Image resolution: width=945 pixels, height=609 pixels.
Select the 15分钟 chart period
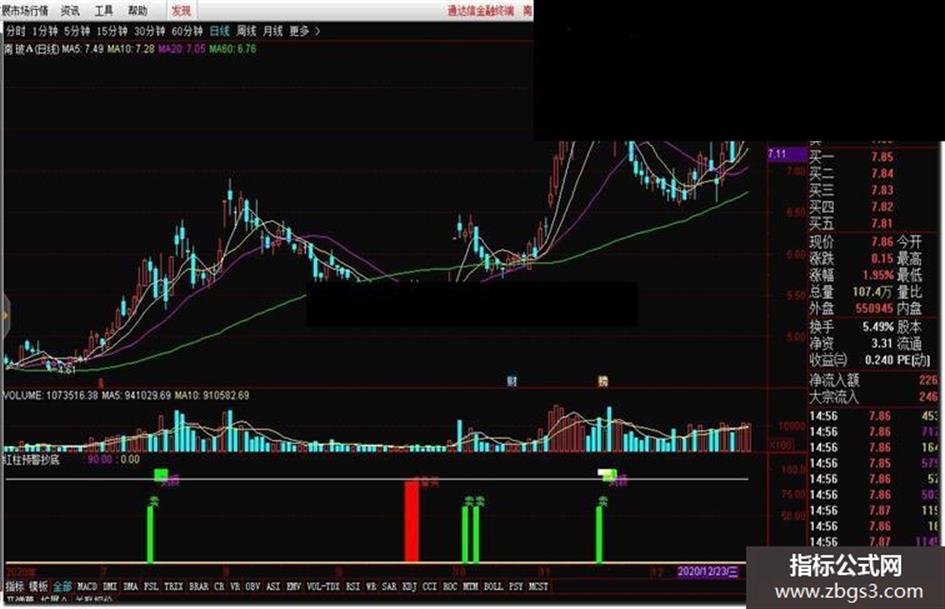(x=112, y=31)
